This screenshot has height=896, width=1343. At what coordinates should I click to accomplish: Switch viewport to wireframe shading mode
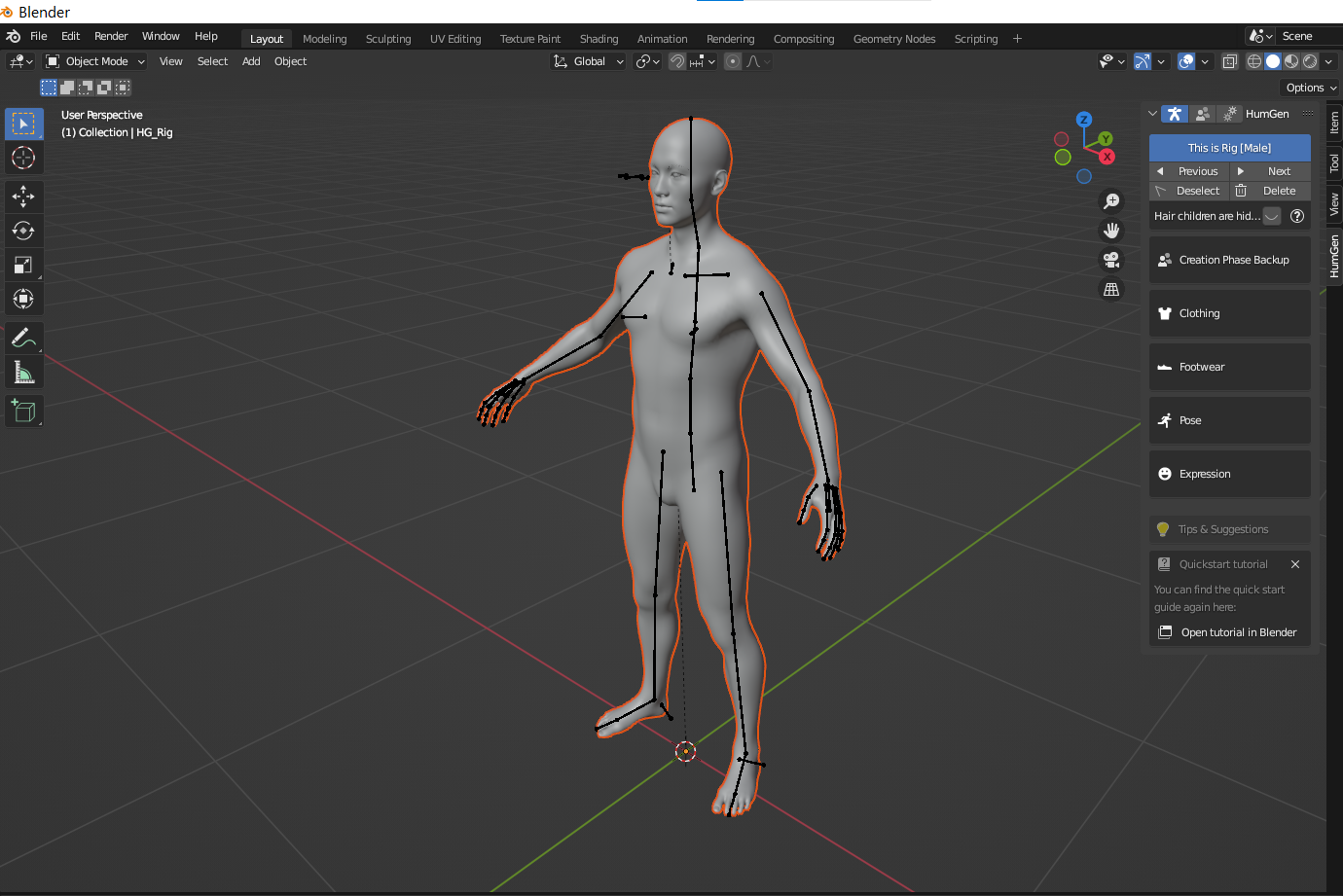1252,60
